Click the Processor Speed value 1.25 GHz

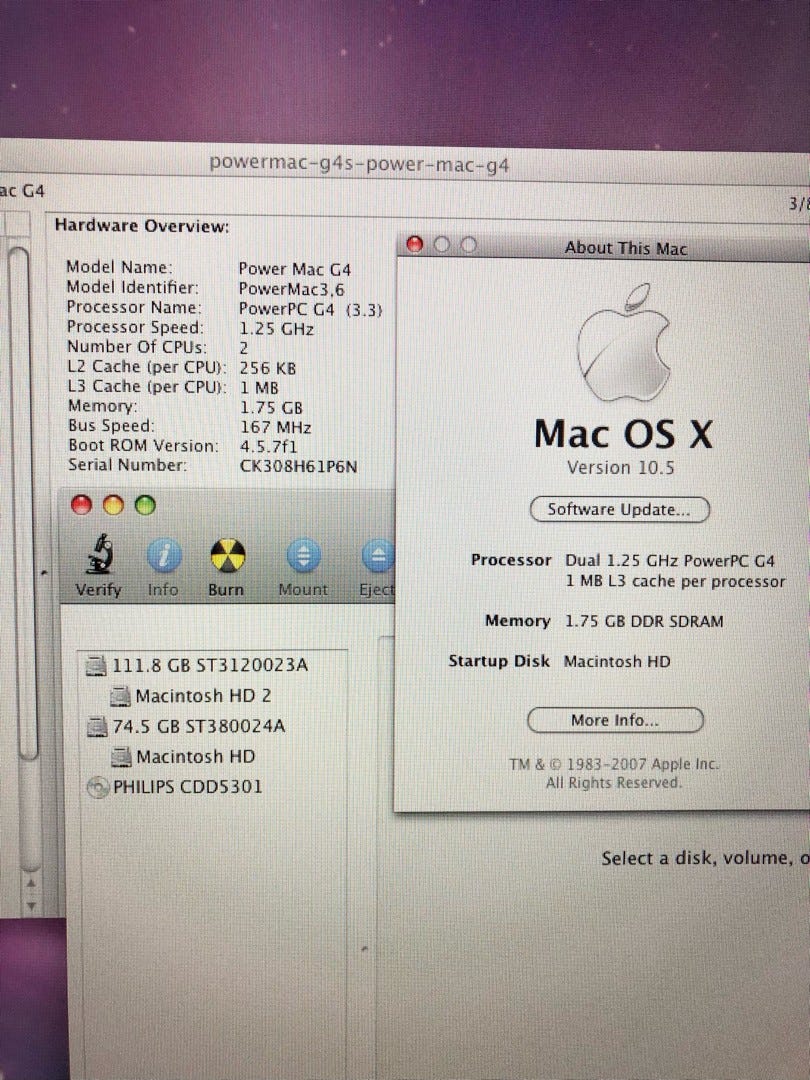(x=276, y=329)
